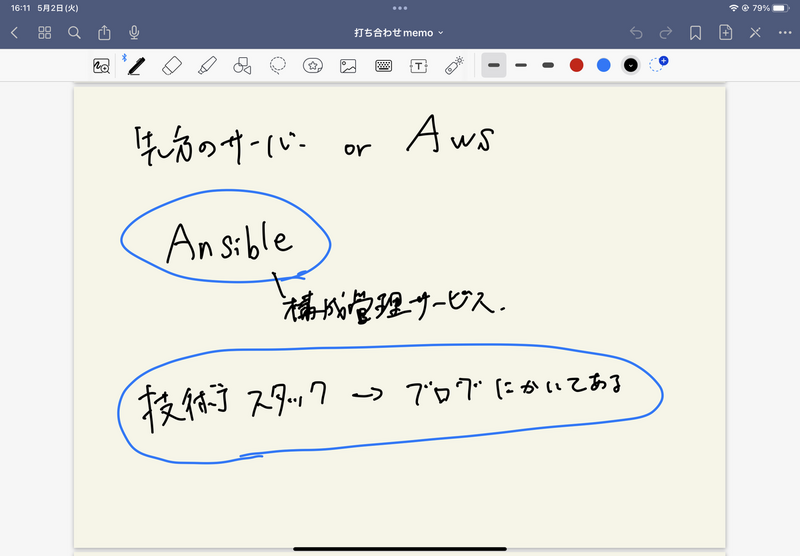
Task: Select the Shapes tool
Action: (242, 66)
